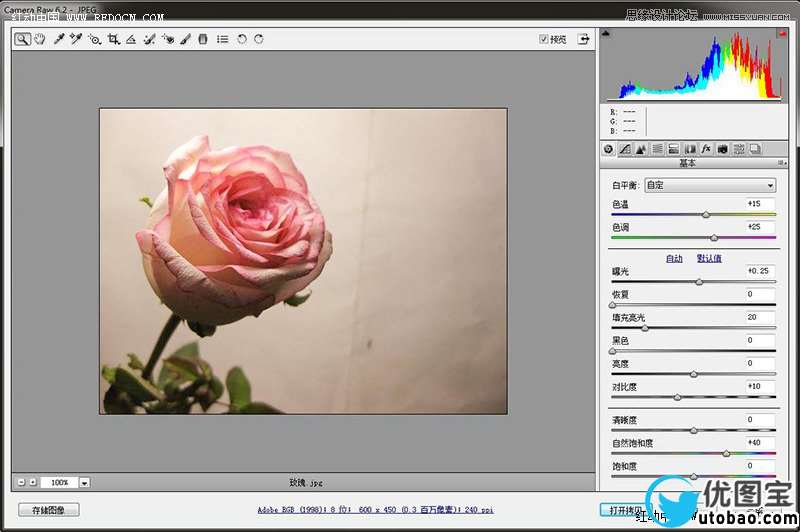Click the 色温 value field showing +15
Image resolution: width=800 pixels, height=532 pixels.
pyautogui.click(x=760, y=204)
